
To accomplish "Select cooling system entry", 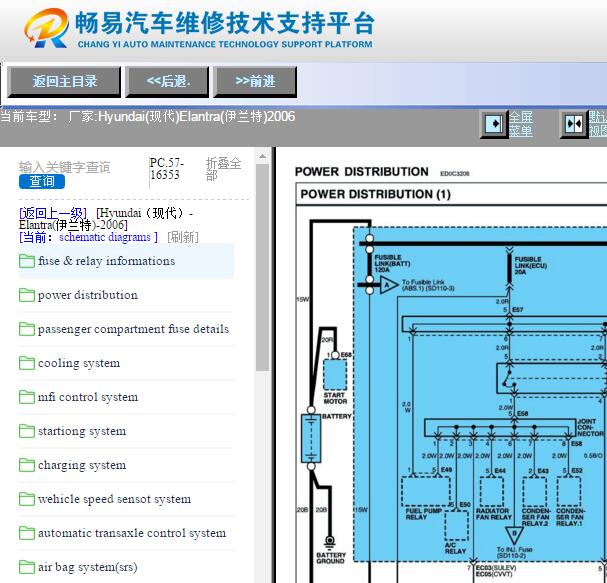I will click(x=79, y=363).
